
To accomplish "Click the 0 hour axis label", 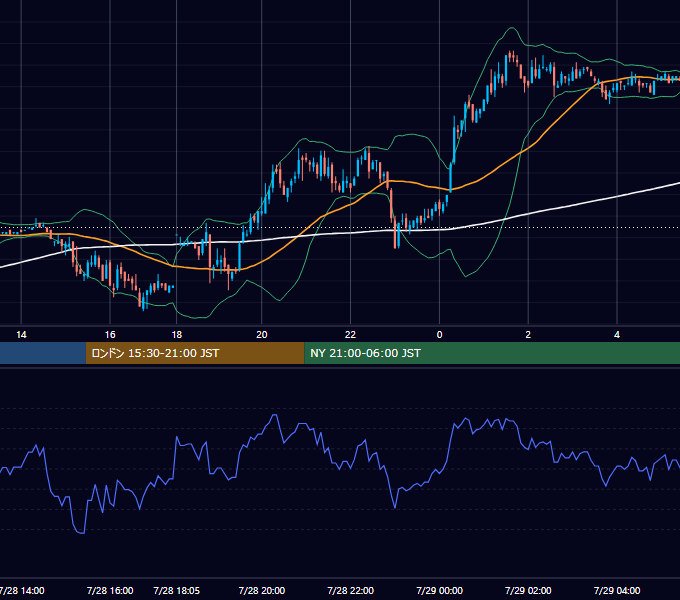I will click(439, 335).
